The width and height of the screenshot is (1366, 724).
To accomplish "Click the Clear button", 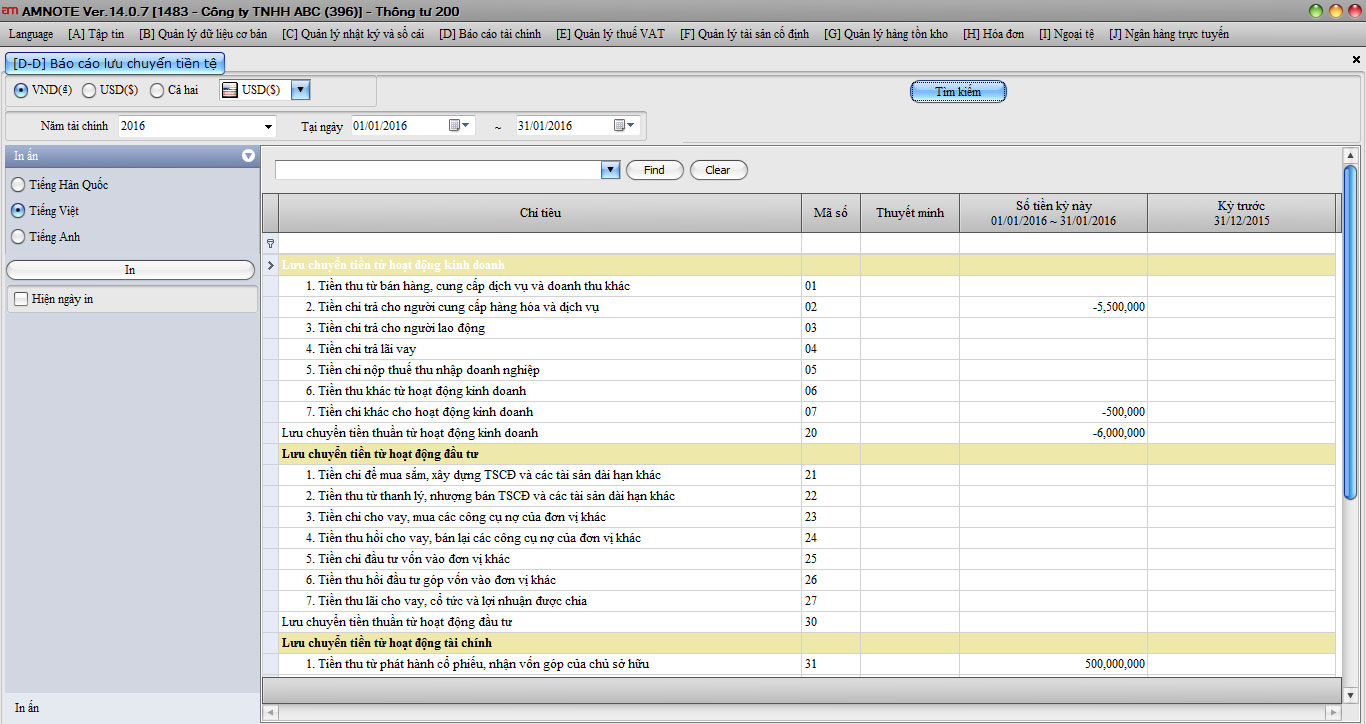I will 718,170.
